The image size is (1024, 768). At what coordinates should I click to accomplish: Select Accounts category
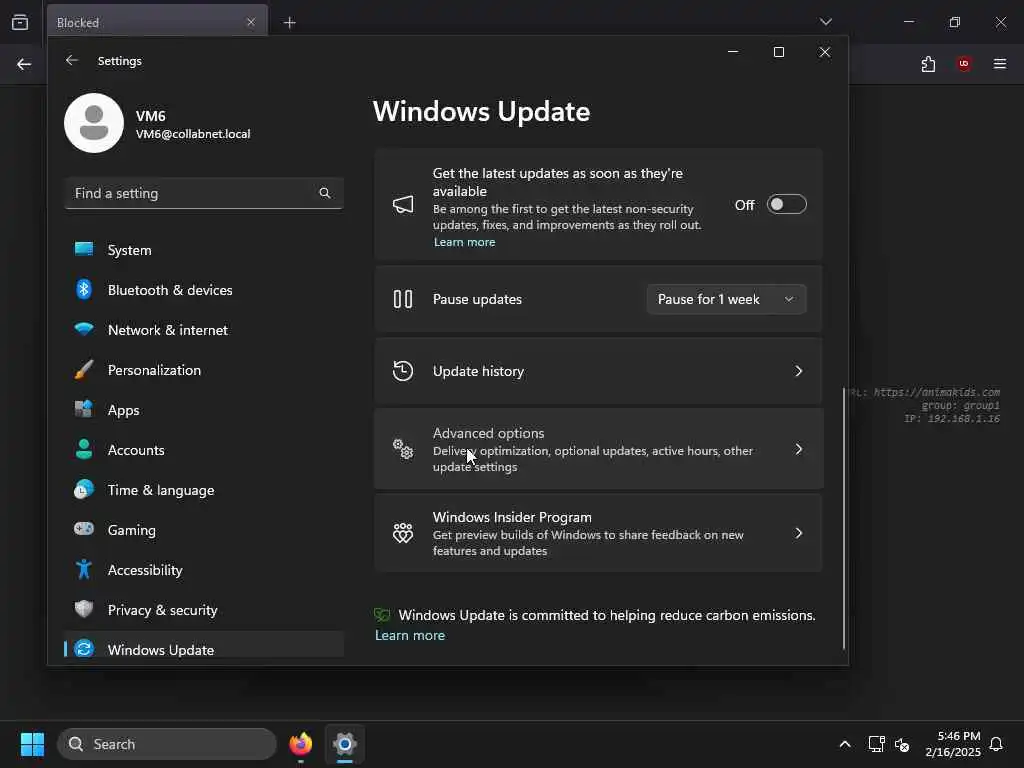204,450
